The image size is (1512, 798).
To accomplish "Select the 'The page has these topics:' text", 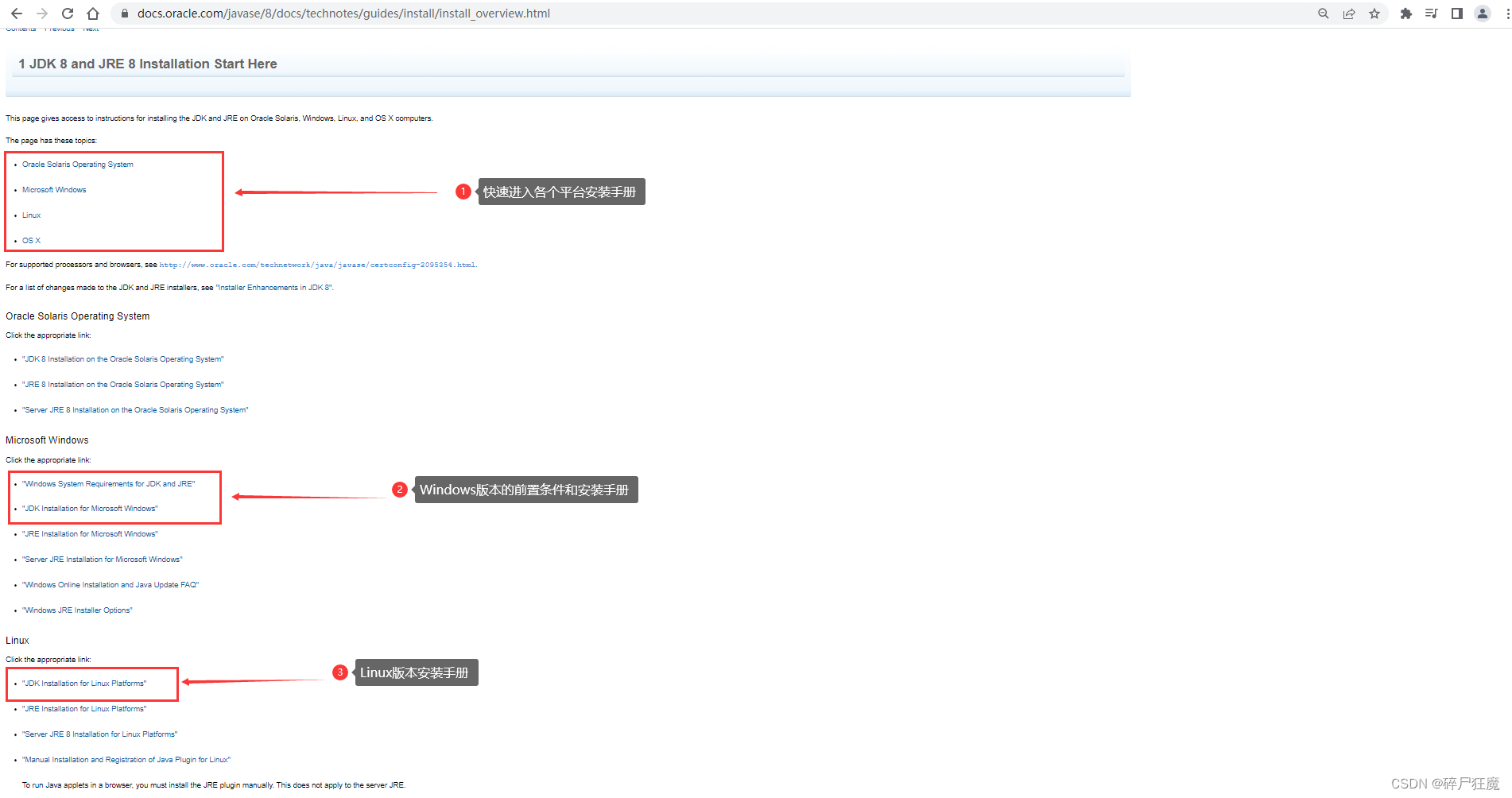I will coord(51,141).
